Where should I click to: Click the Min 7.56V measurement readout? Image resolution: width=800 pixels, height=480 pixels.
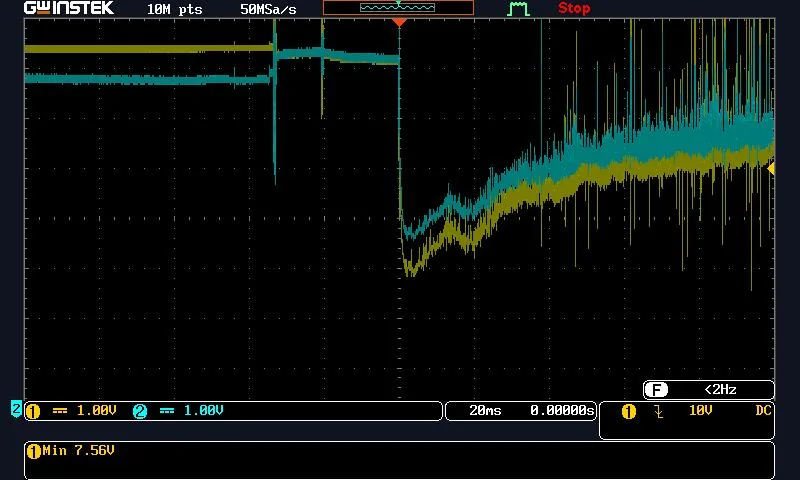(78, 450)
